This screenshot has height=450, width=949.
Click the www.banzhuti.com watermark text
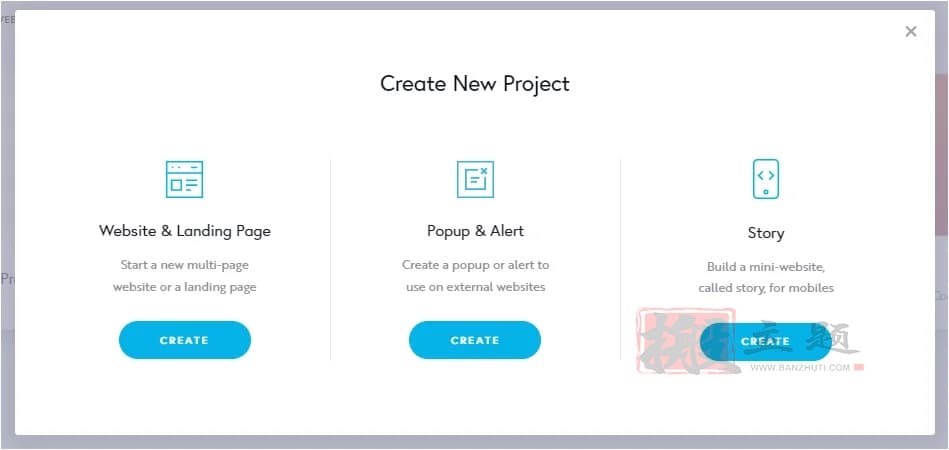click(x=800, y=367)
